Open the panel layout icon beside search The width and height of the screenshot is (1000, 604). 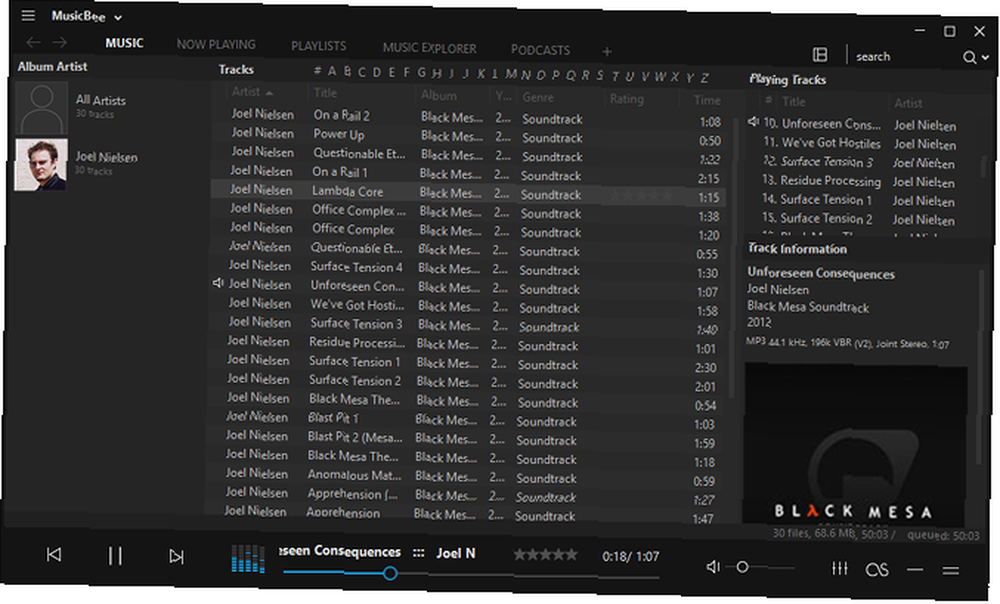(x=820, y=55)
